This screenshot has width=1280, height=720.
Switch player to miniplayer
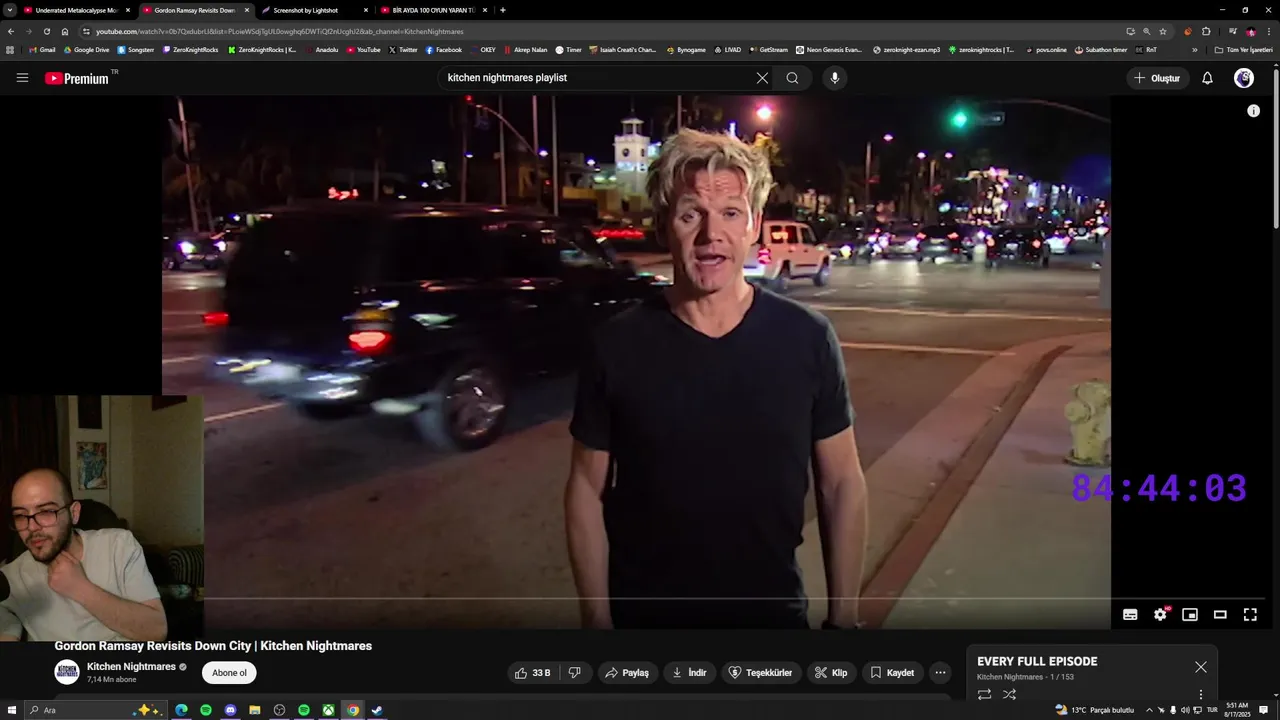coord(1190,614)
